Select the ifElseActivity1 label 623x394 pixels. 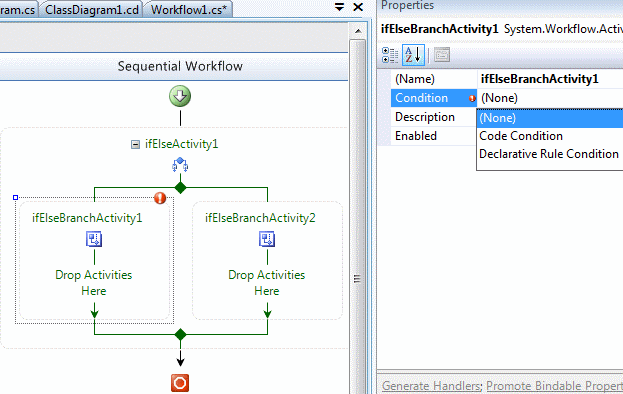(182, 144)
